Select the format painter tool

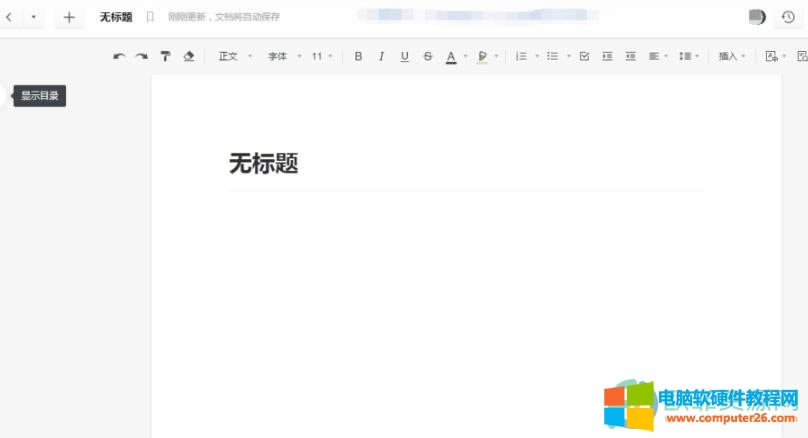[166, 57]
